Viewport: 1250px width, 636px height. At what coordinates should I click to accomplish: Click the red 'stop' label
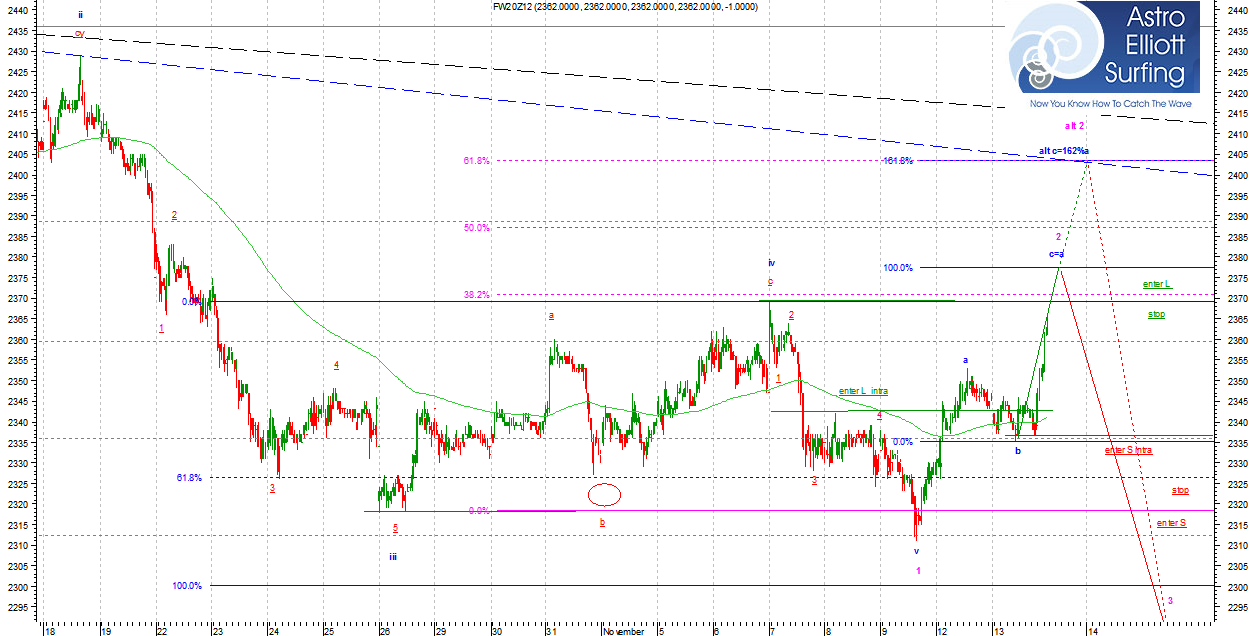coord(1180,491)
